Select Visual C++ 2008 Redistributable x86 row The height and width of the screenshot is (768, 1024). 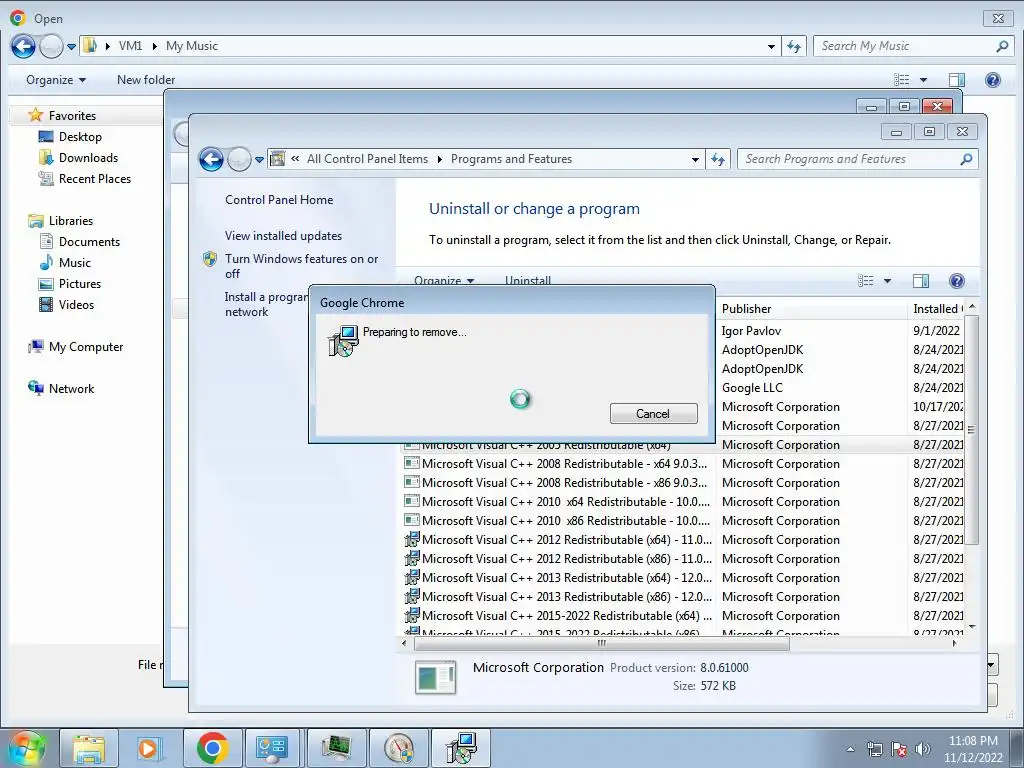(682, 483)
